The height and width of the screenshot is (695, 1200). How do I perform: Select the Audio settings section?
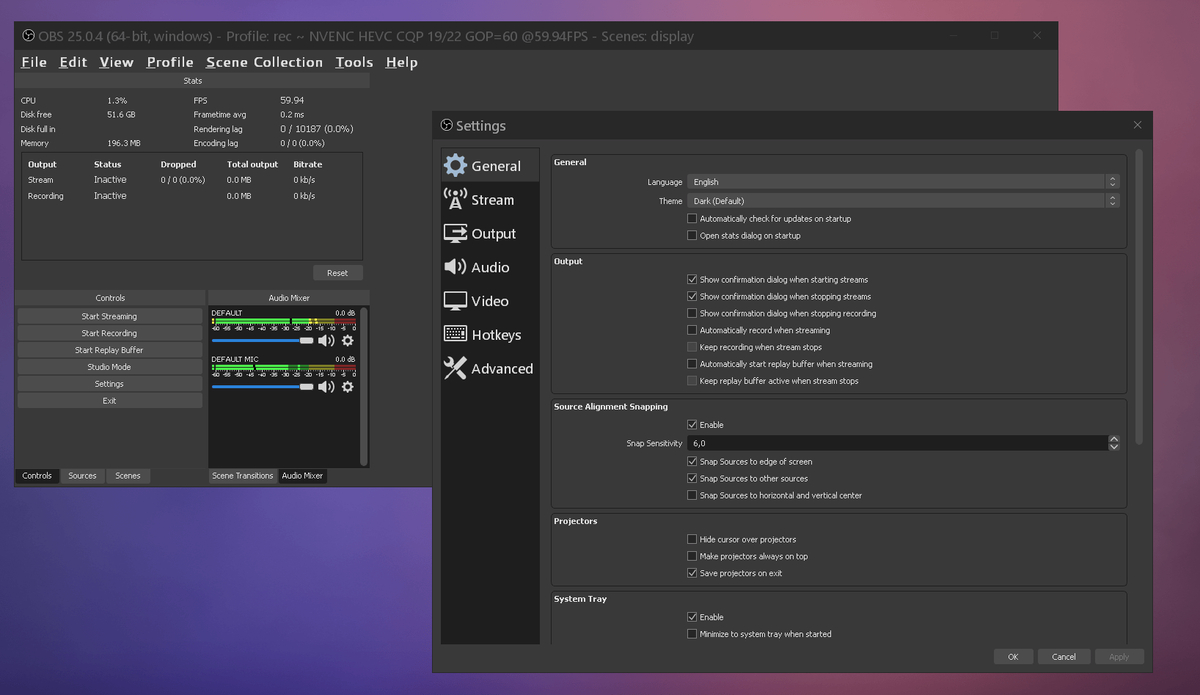(x=489, y=267)
